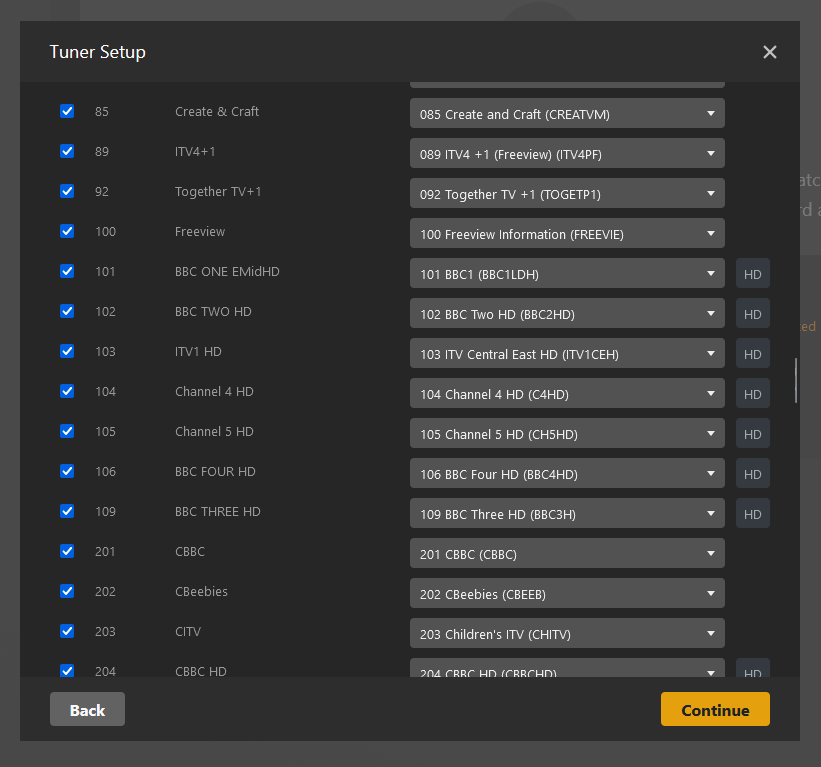Screen dimensions: 821x767
Task: Uncheck the Create & Craft channel
Action: pyautogui.click(x=67, y=111)
